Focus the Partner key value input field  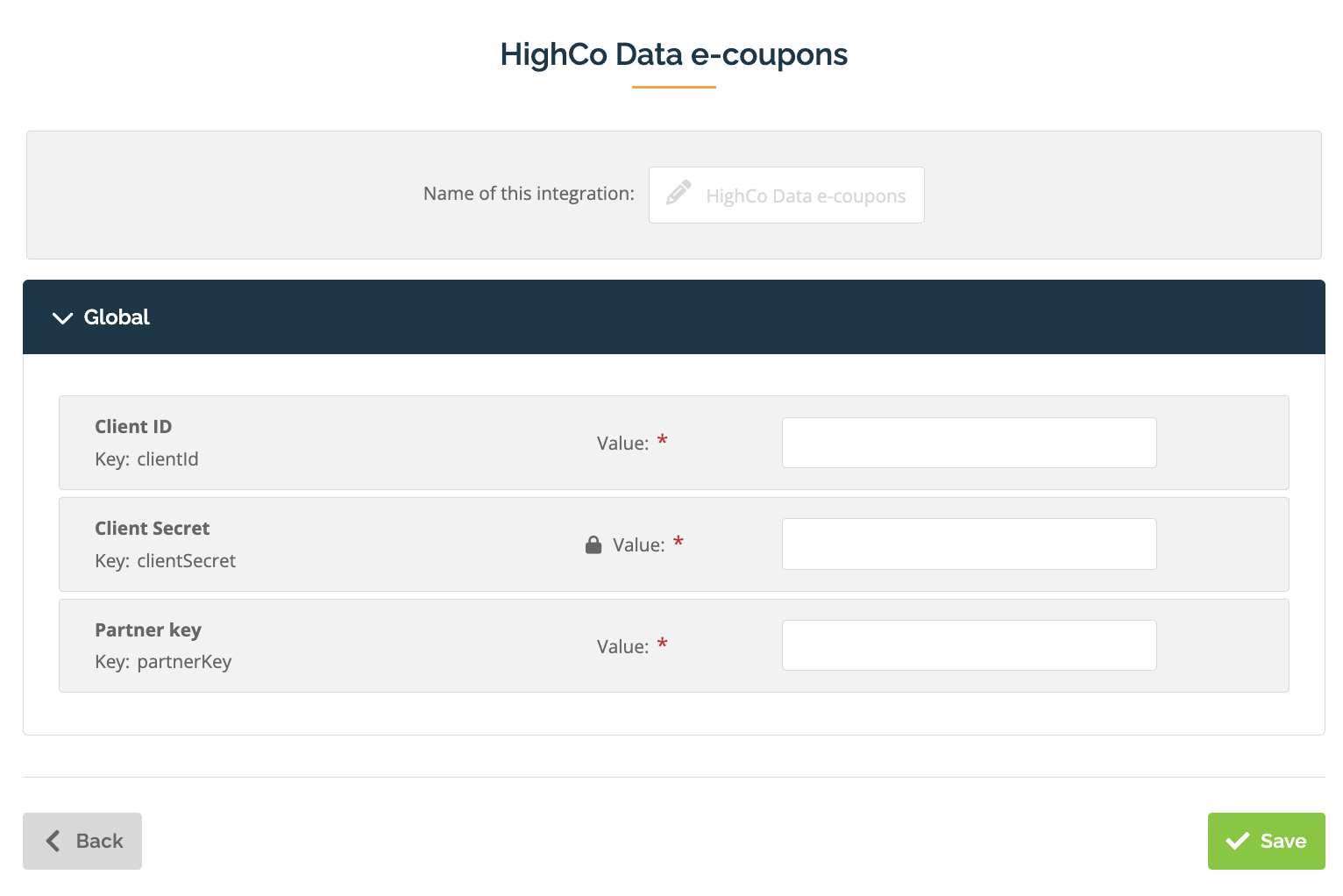point(969,646)
